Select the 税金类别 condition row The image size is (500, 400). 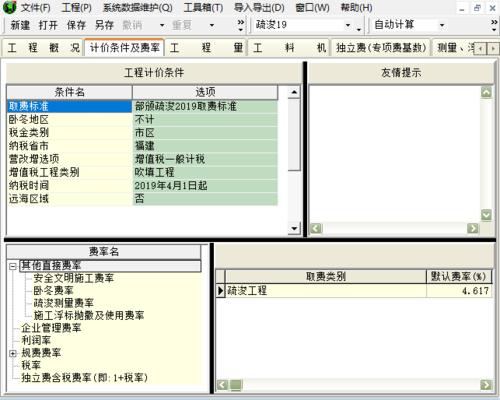click(x=69, y=133)
